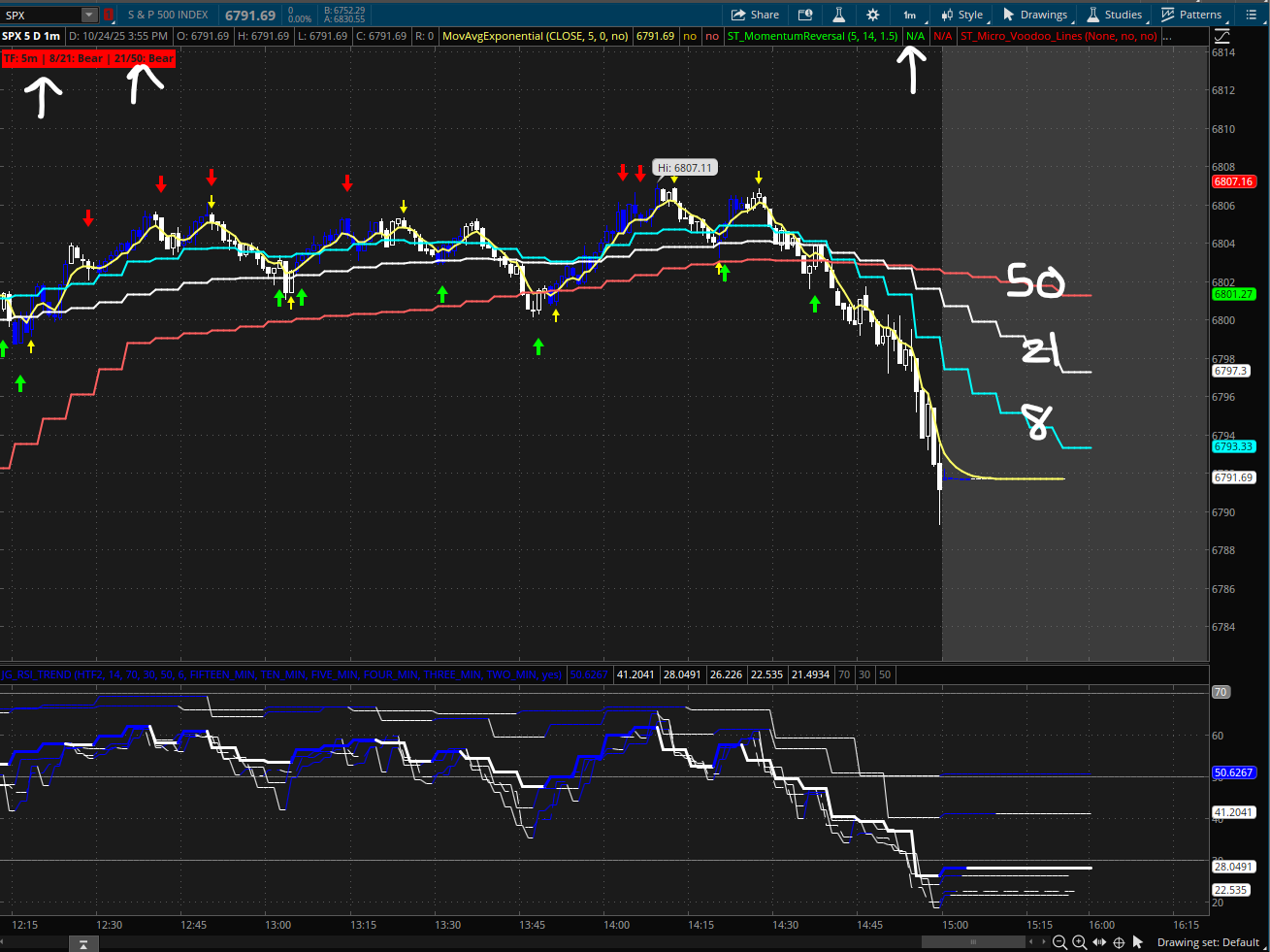Toggle the red symbol link indicator
This screenshot has width=1270, height=952.
109,15
